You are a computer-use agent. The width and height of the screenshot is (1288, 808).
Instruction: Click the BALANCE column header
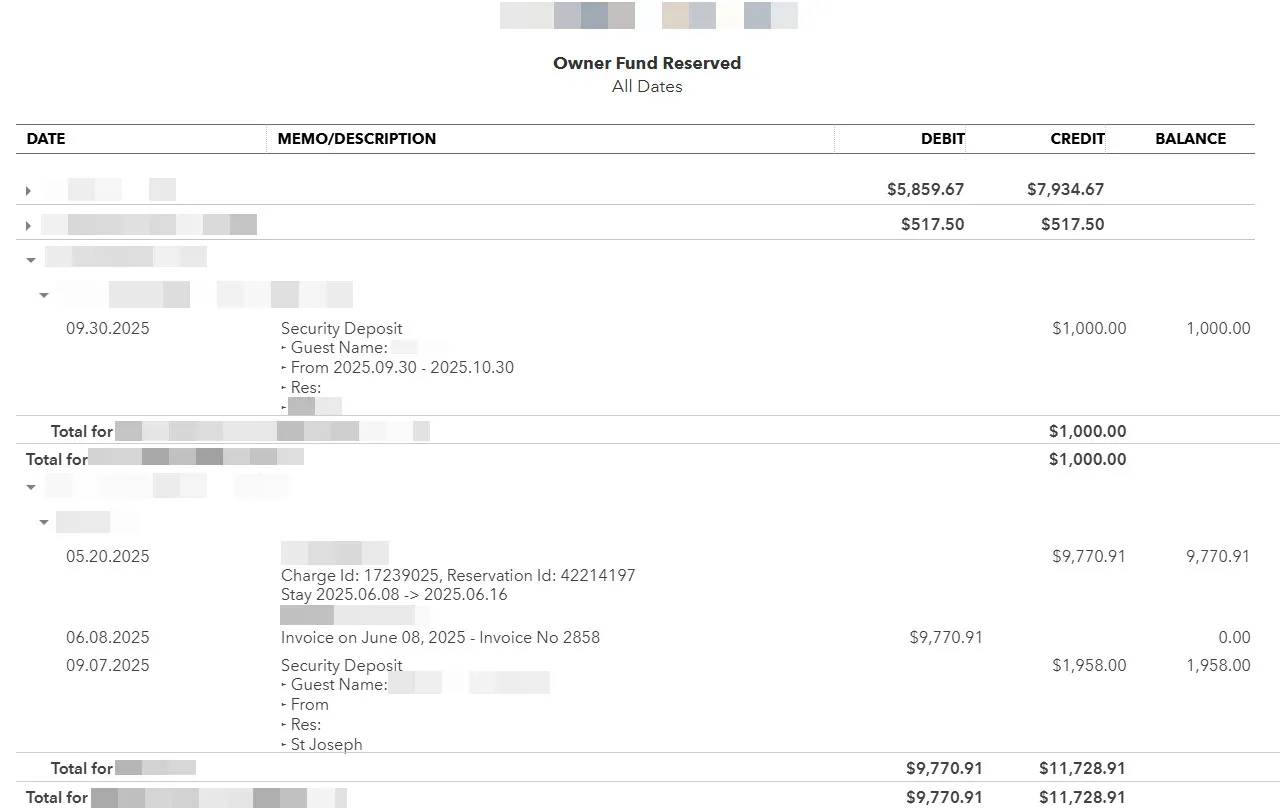(1190, 139)
